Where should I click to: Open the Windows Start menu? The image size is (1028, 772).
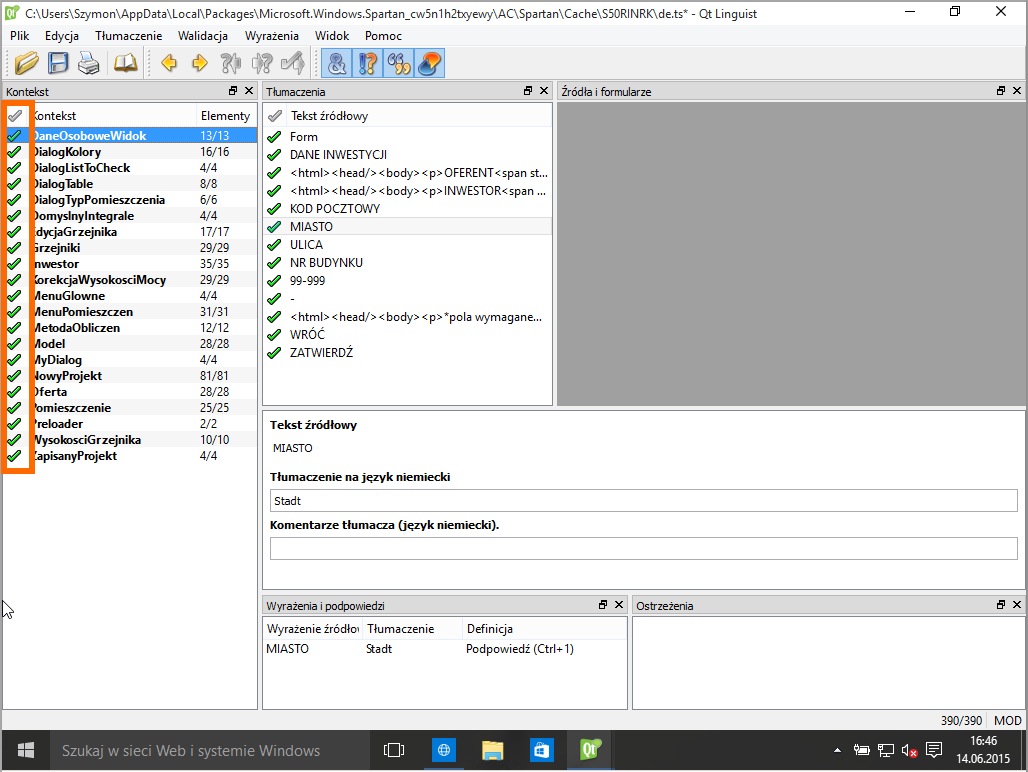[x=26, y=750]
